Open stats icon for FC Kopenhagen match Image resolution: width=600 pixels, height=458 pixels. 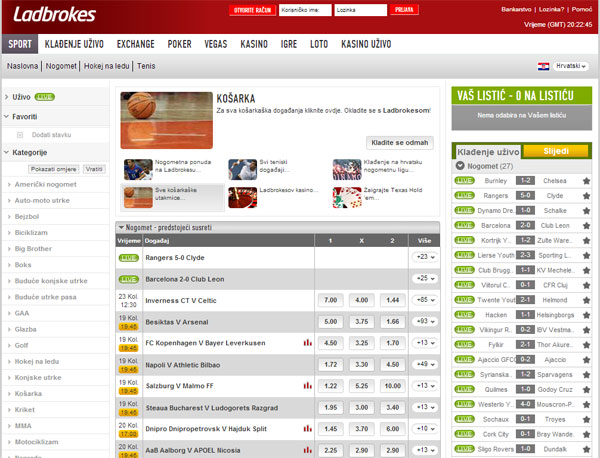(308, 342)
